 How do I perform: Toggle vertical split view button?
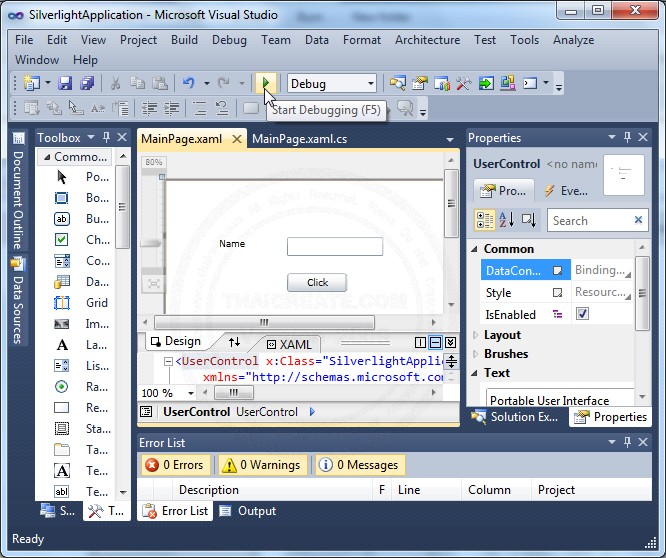click(x=420, y=342)
